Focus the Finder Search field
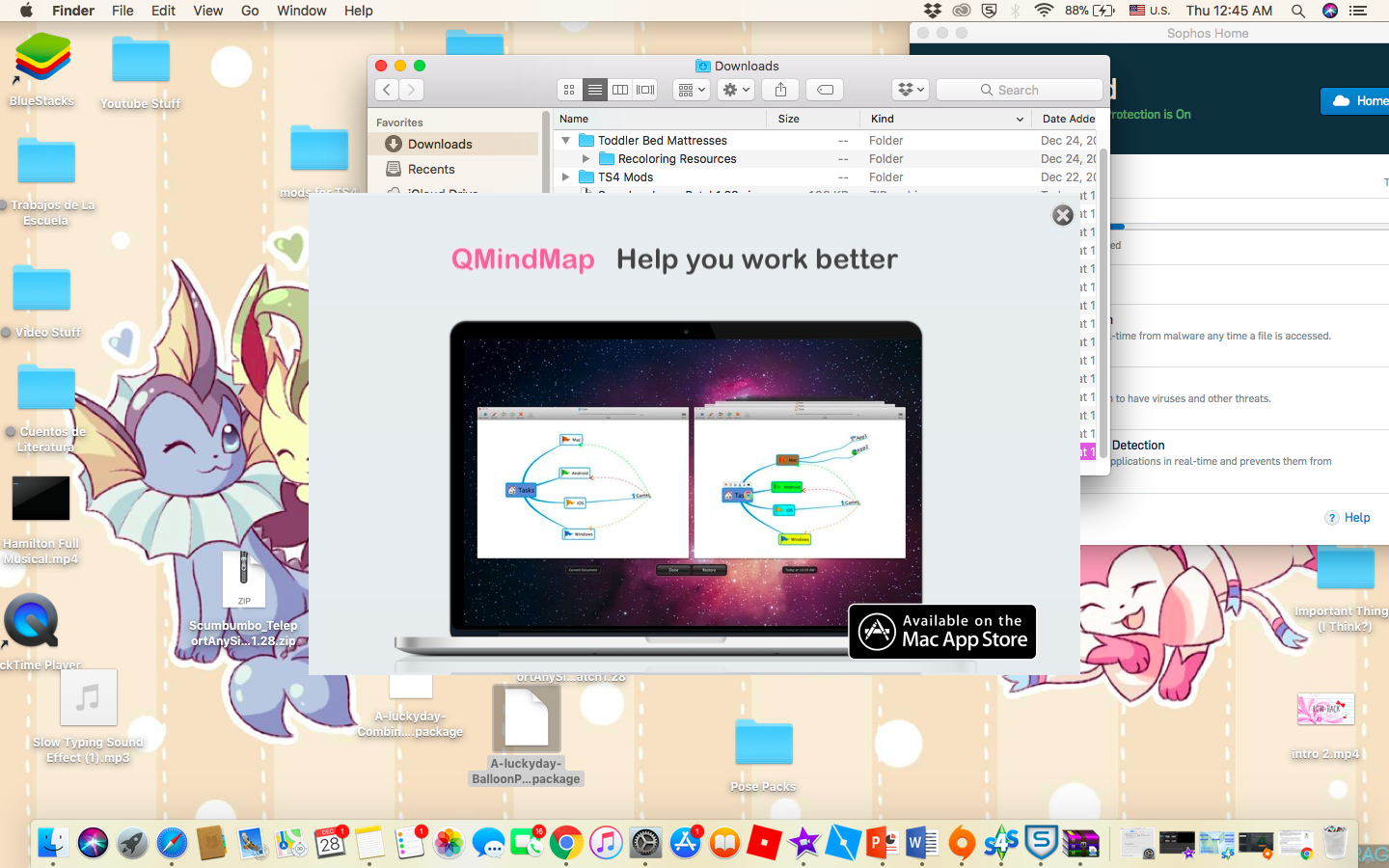Screen dimensions: 1389x868 1019,90
